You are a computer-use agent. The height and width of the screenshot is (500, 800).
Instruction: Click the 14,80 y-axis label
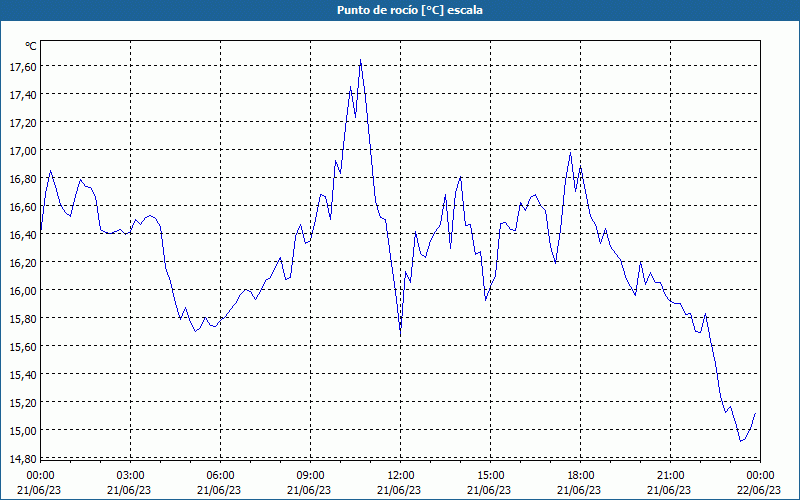pos(23,458)
